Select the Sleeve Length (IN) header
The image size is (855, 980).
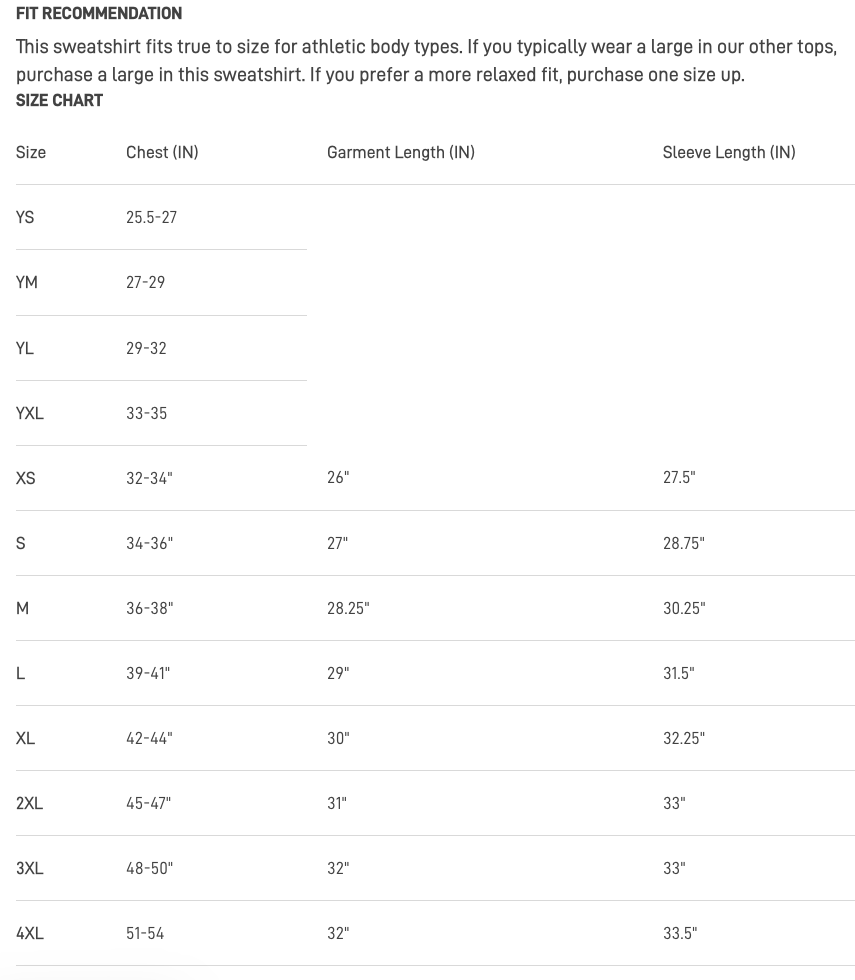tap(729, 152)
